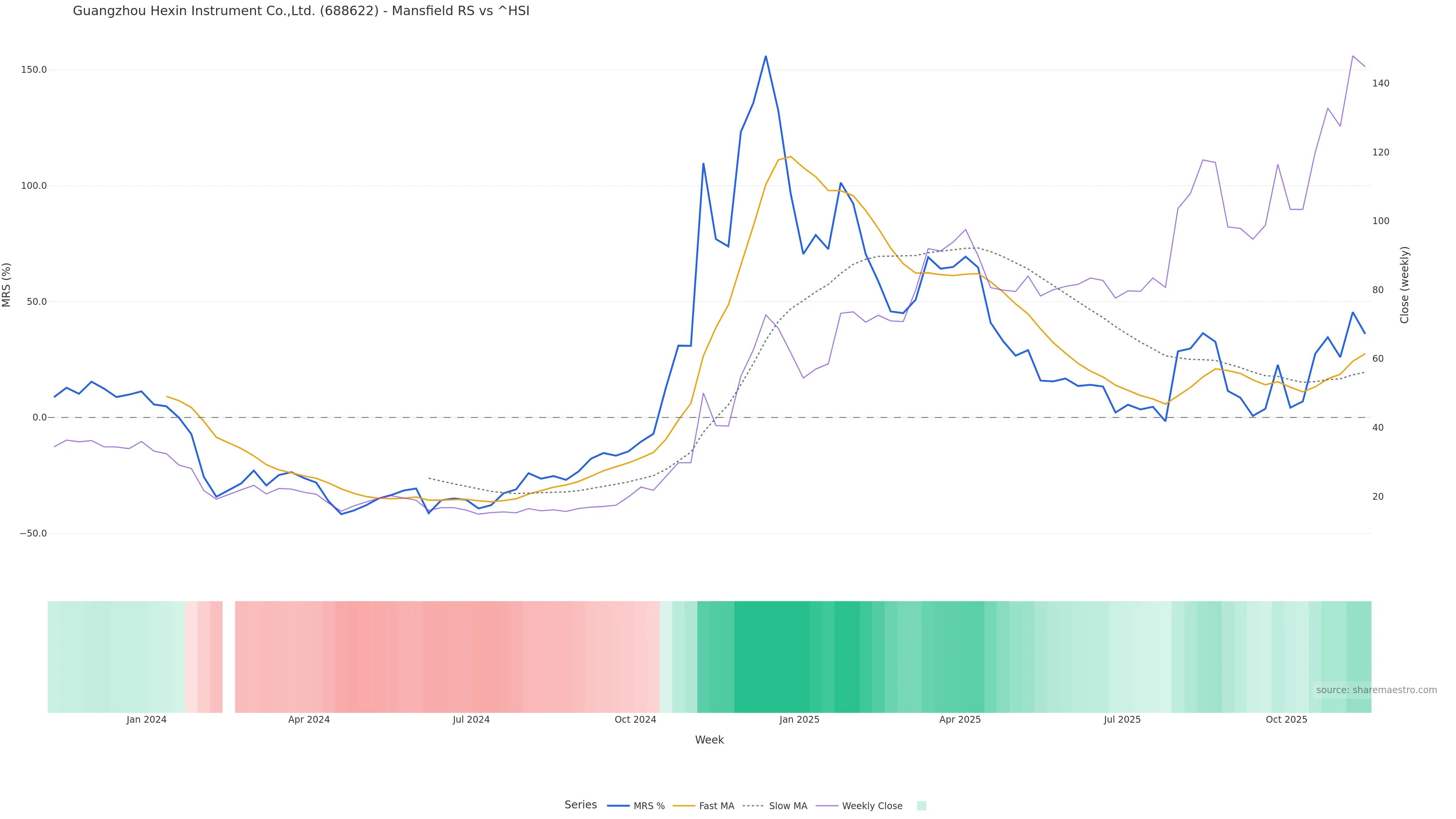Image resolution: width=1456 pixels, height=819 pixels.
Task: Click the Jan 2025 week axis label
Action: pos(799,720)
